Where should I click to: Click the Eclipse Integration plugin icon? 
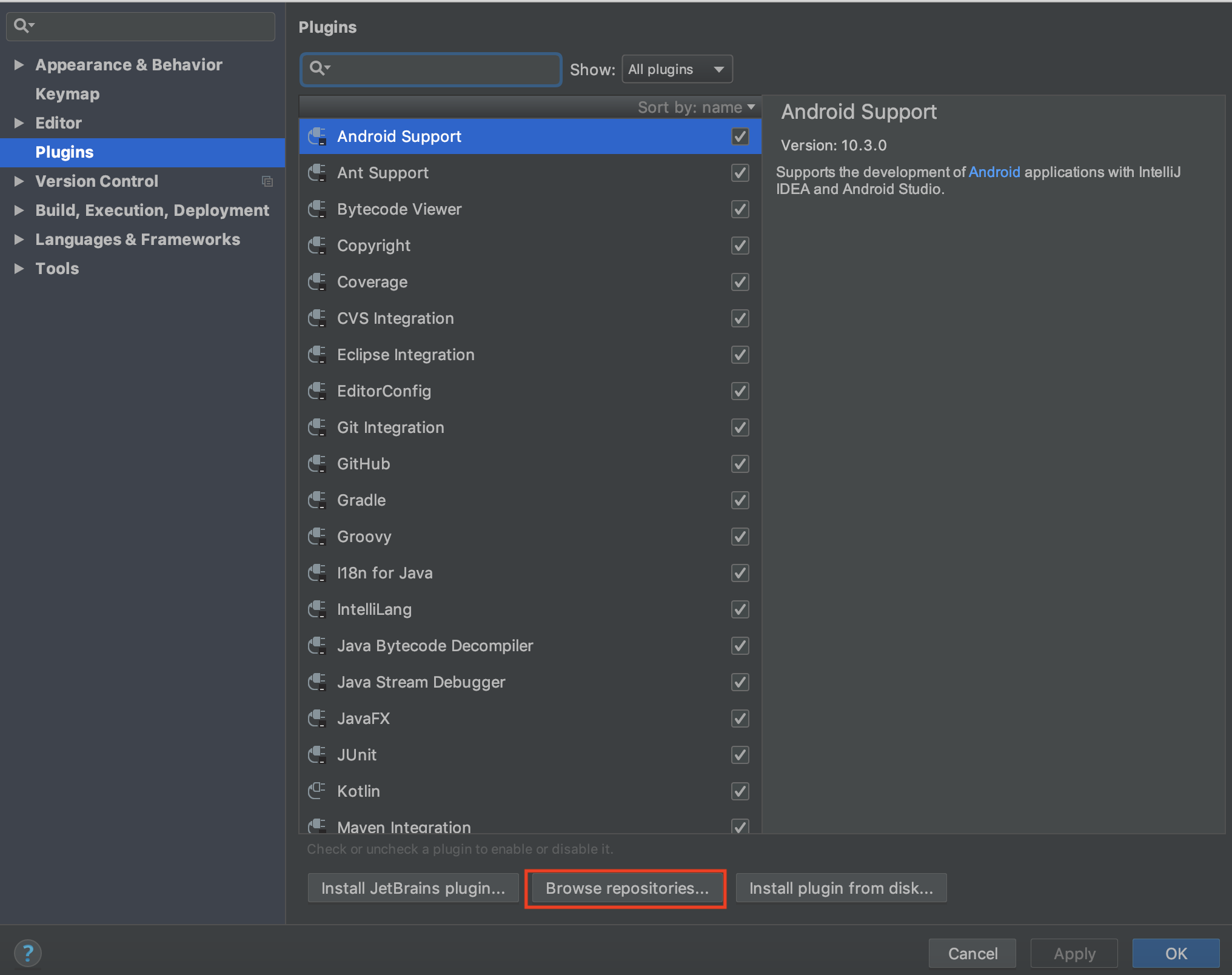[x=317, y=355]
